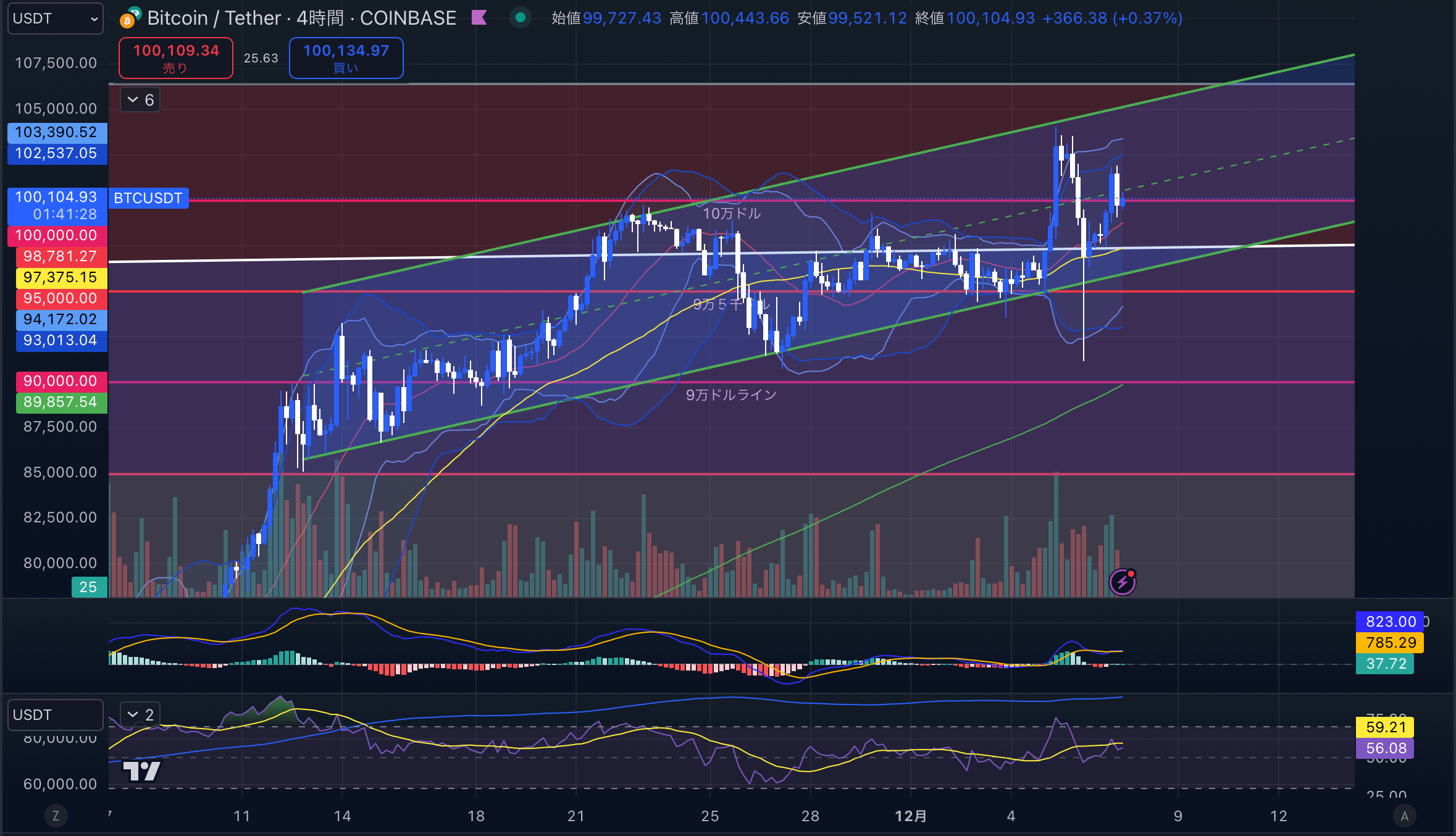1456x836 pixels.
Task: Expand the collapsed 2 indicators legend
Action: [140, 715]
